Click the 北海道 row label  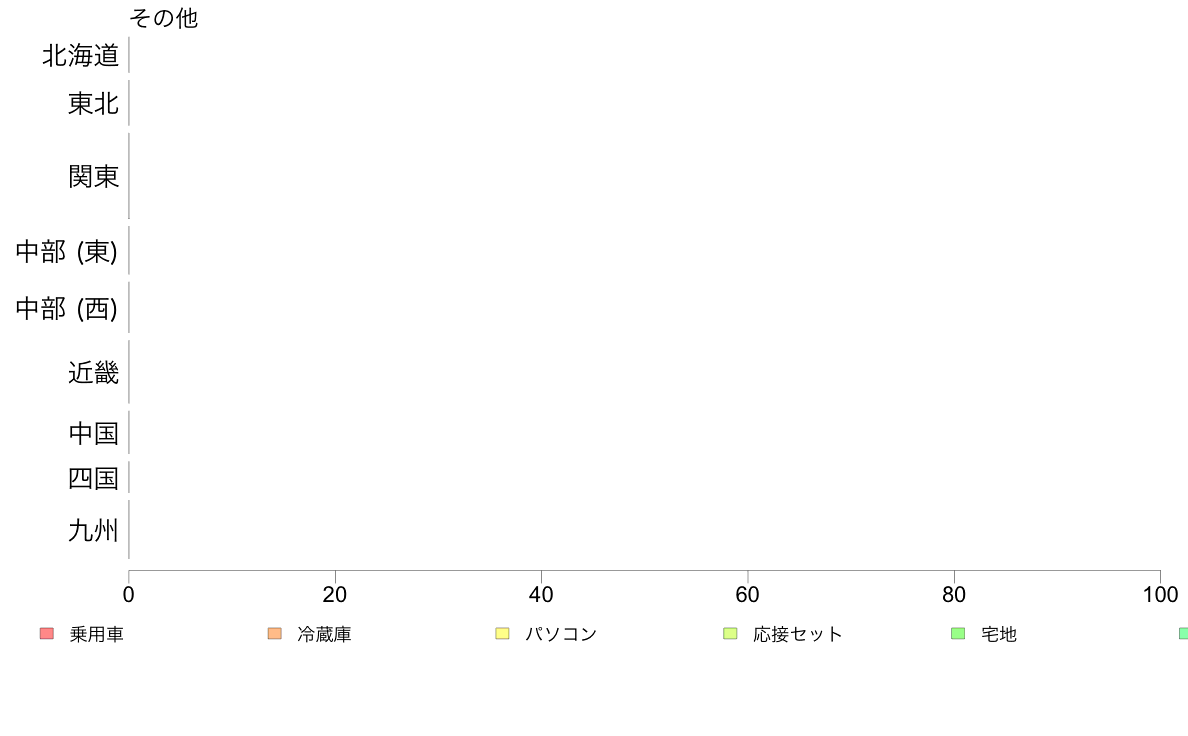pyautogui.click(x=81, y=55)
